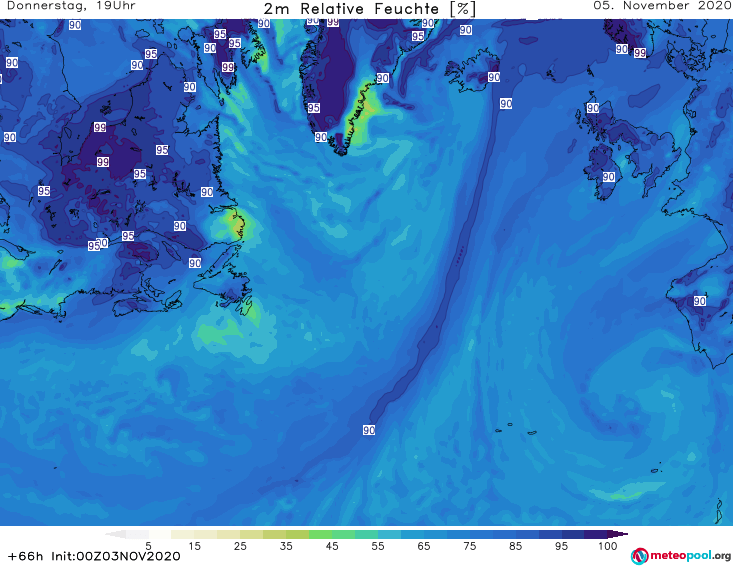
Task: Click the '65' tick on the color scale
Action: pos(424,546)
